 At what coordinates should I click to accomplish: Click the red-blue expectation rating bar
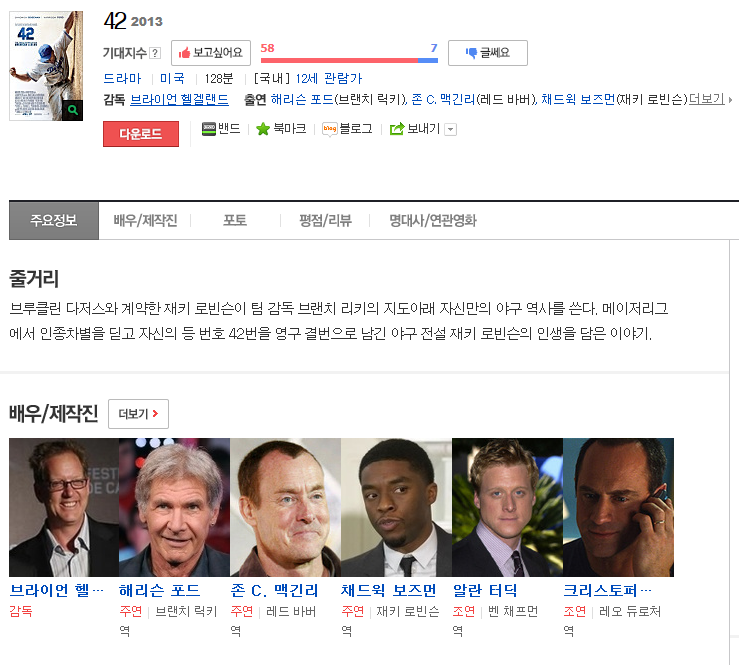pyautogui.click(x=349, y=60)
